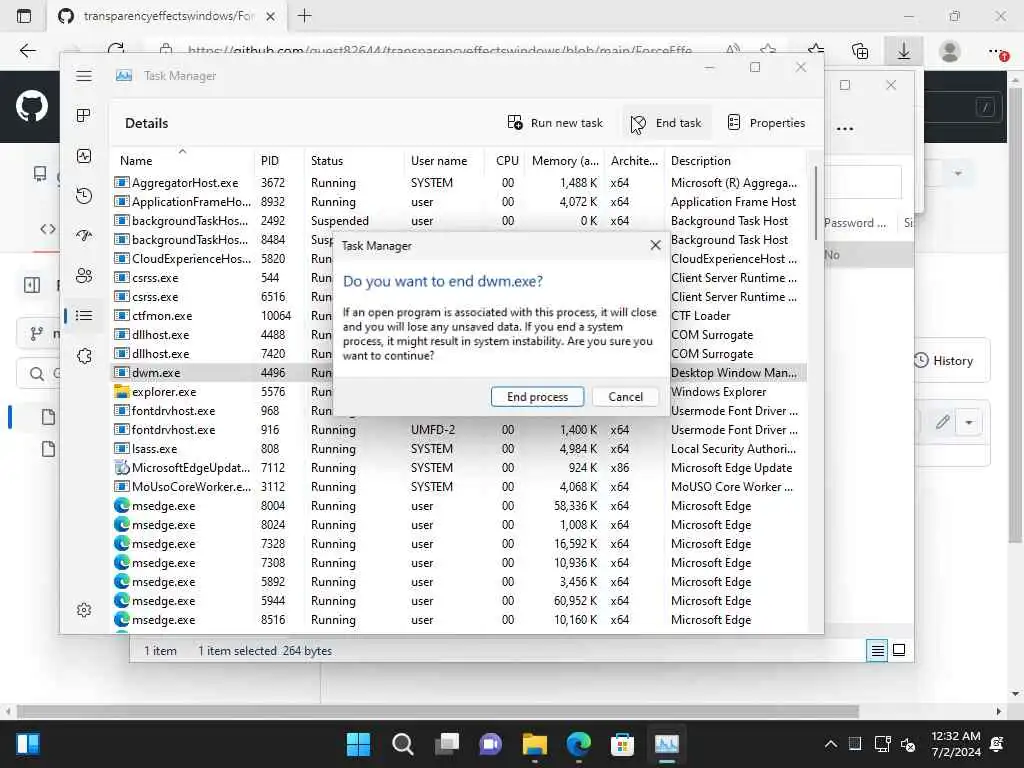
Task: Open Users page in Task Manager sidebar
Action: pyautogui.click(x=84, y=276)
